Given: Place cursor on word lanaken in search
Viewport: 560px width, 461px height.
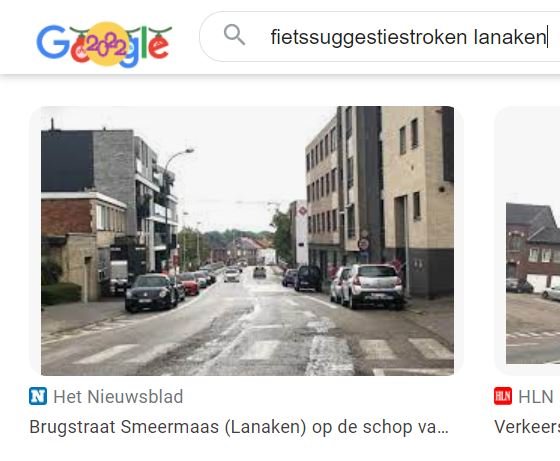Looking at the screenshot, I should pos(510,37).
